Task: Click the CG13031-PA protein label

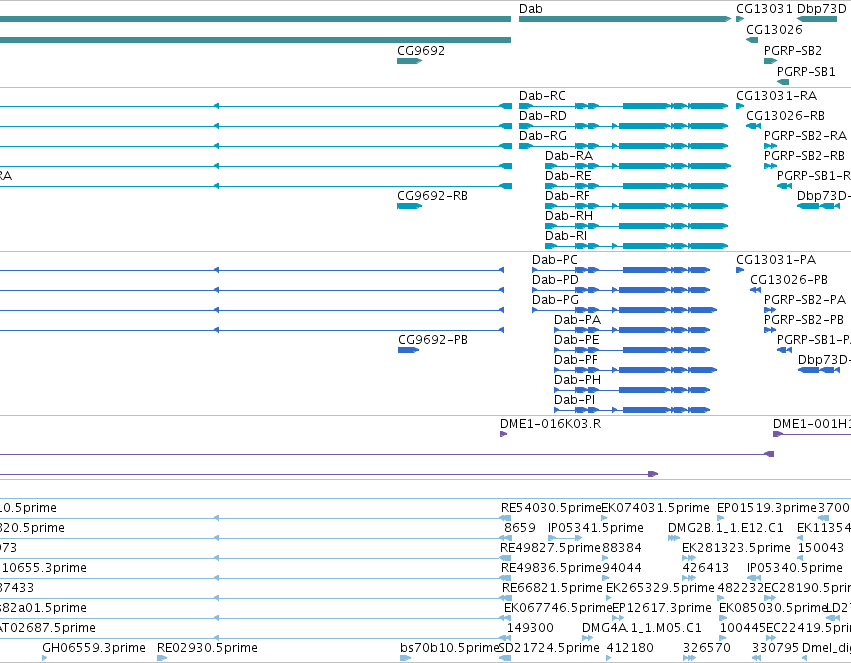Action: click(776, 259)
